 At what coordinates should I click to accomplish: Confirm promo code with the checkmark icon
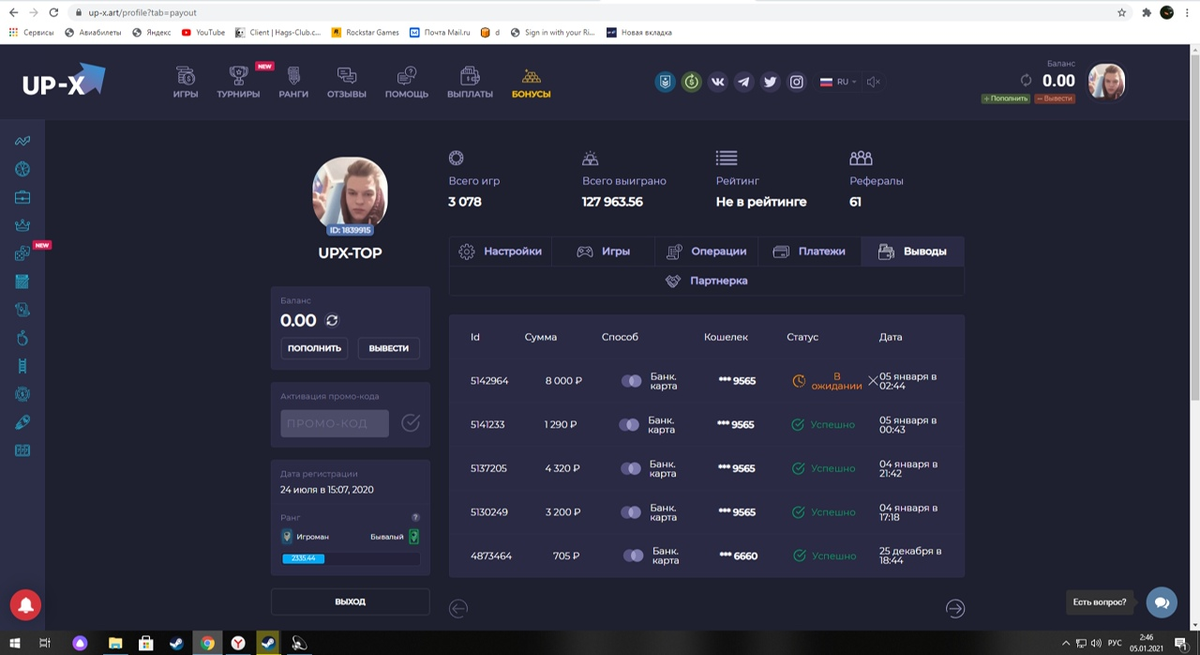[410, 423]
